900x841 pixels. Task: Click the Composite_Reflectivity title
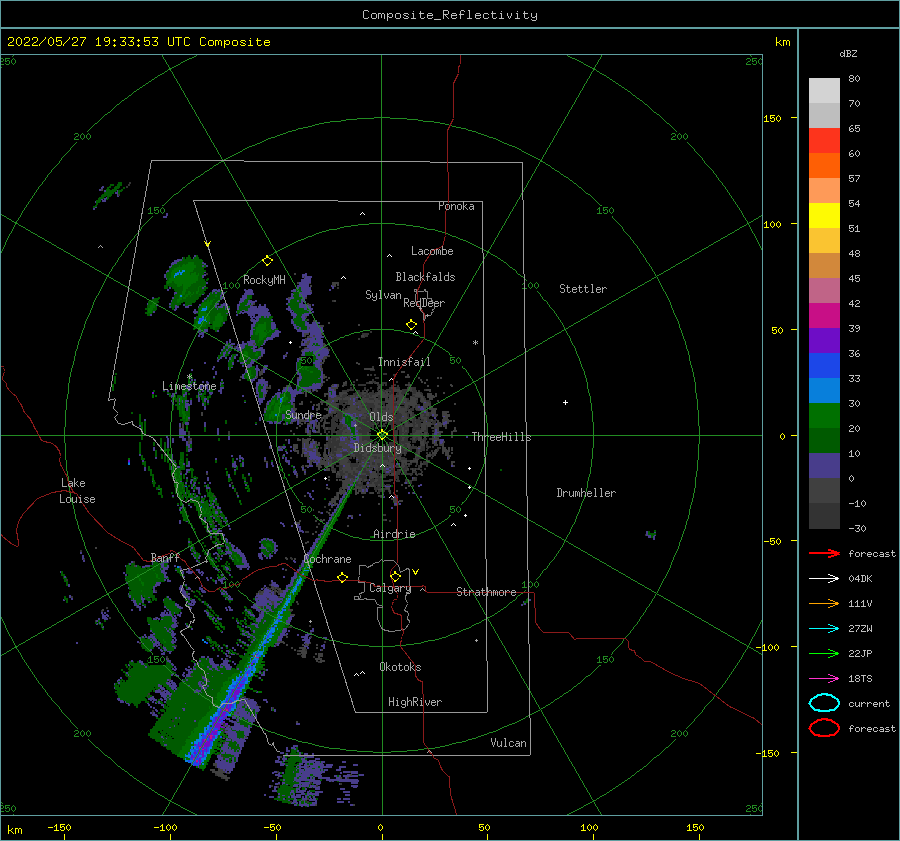[x=450, y=15]
